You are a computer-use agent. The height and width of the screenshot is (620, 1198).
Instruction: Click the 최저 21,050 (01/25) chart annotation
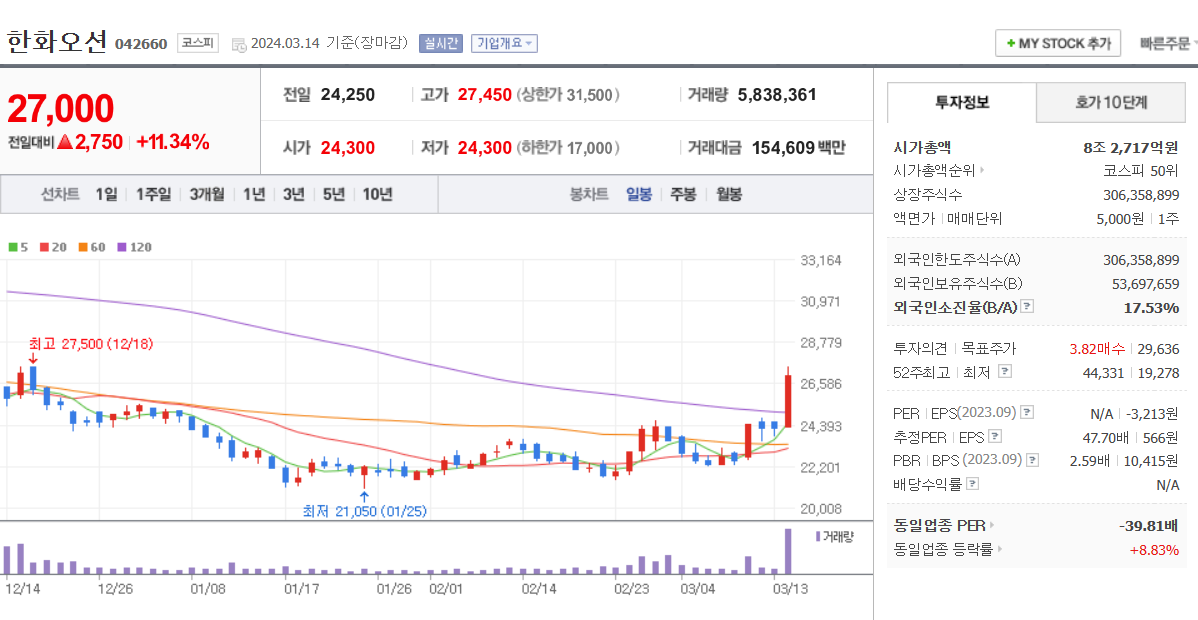(x=364, y=511)
